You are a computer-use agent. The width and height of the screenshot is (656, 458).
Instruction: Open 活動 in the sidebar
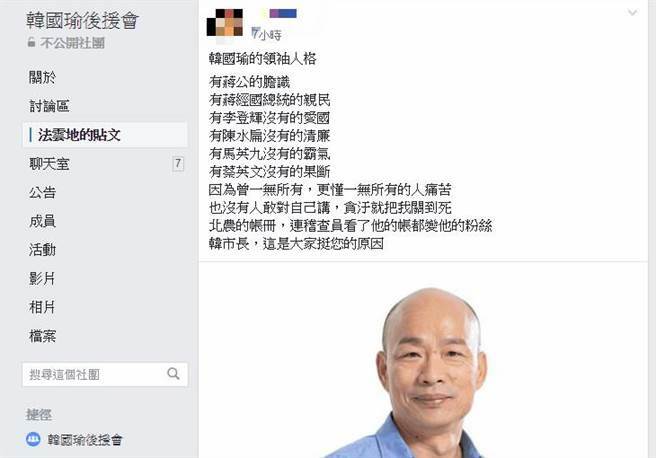pos(42,250)
